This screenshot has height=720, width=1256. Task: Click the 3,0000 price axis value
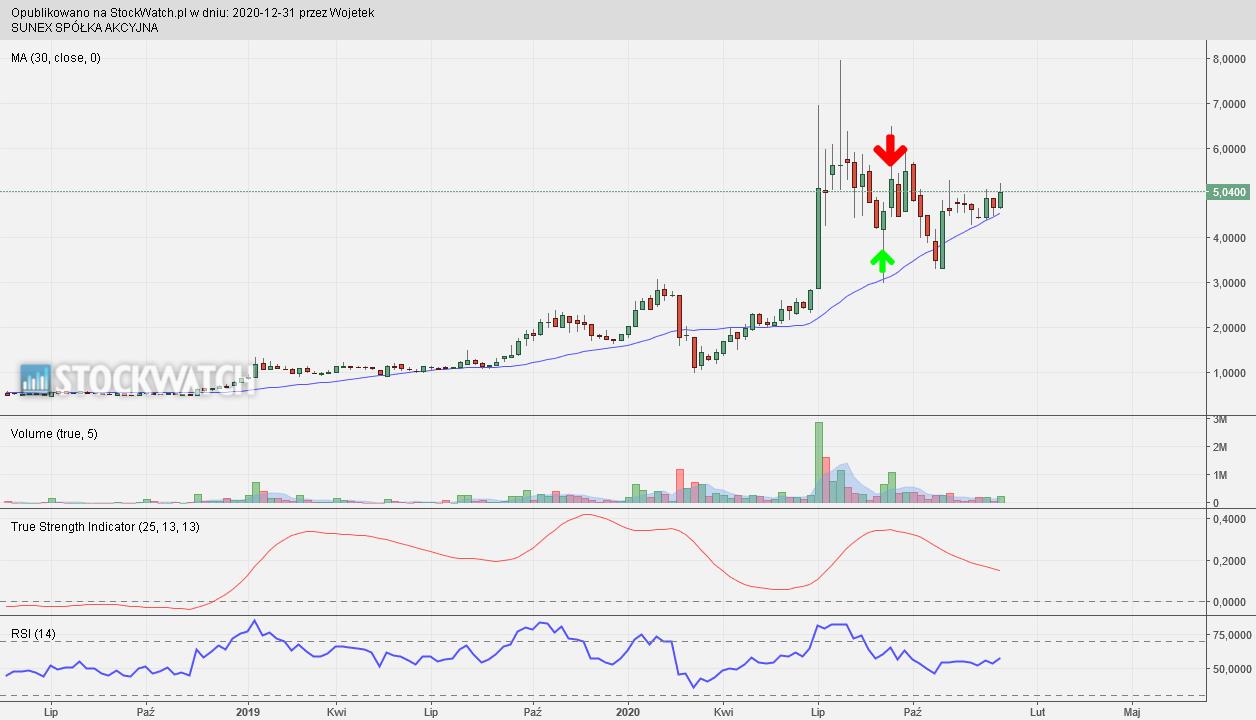[x=1229, y=283]
